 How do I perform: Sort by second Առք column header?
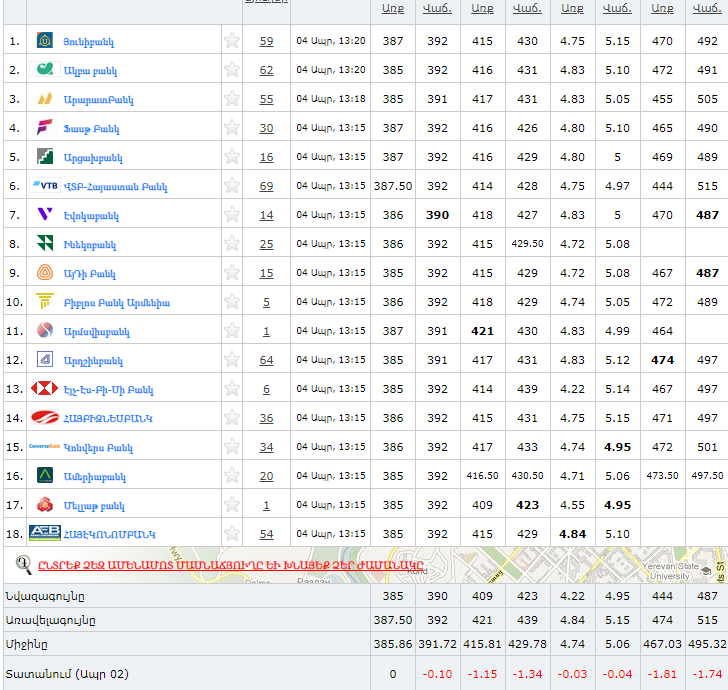(482, 8)
